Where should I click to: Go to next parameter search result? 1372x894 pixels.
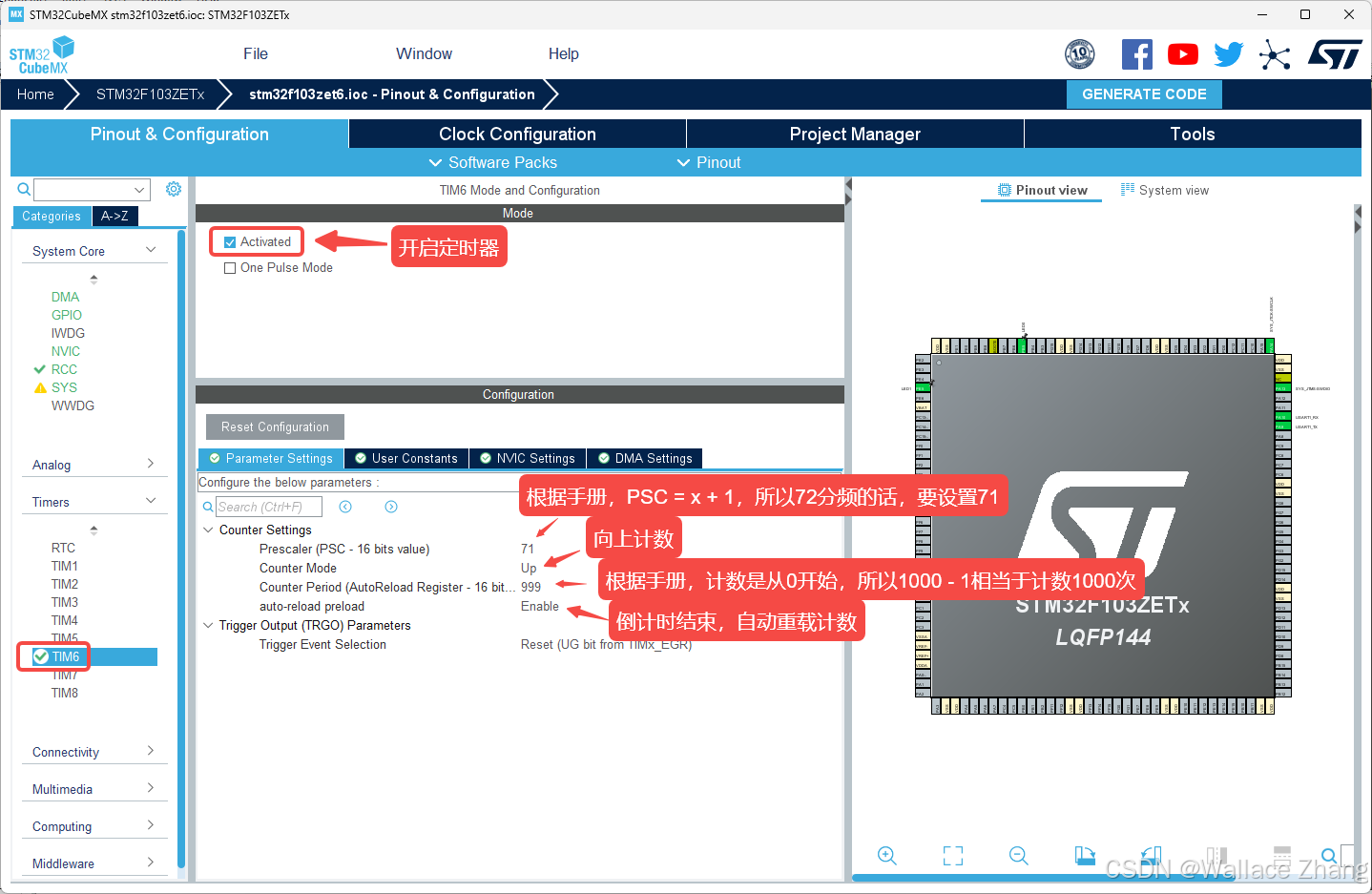point(391,507)
